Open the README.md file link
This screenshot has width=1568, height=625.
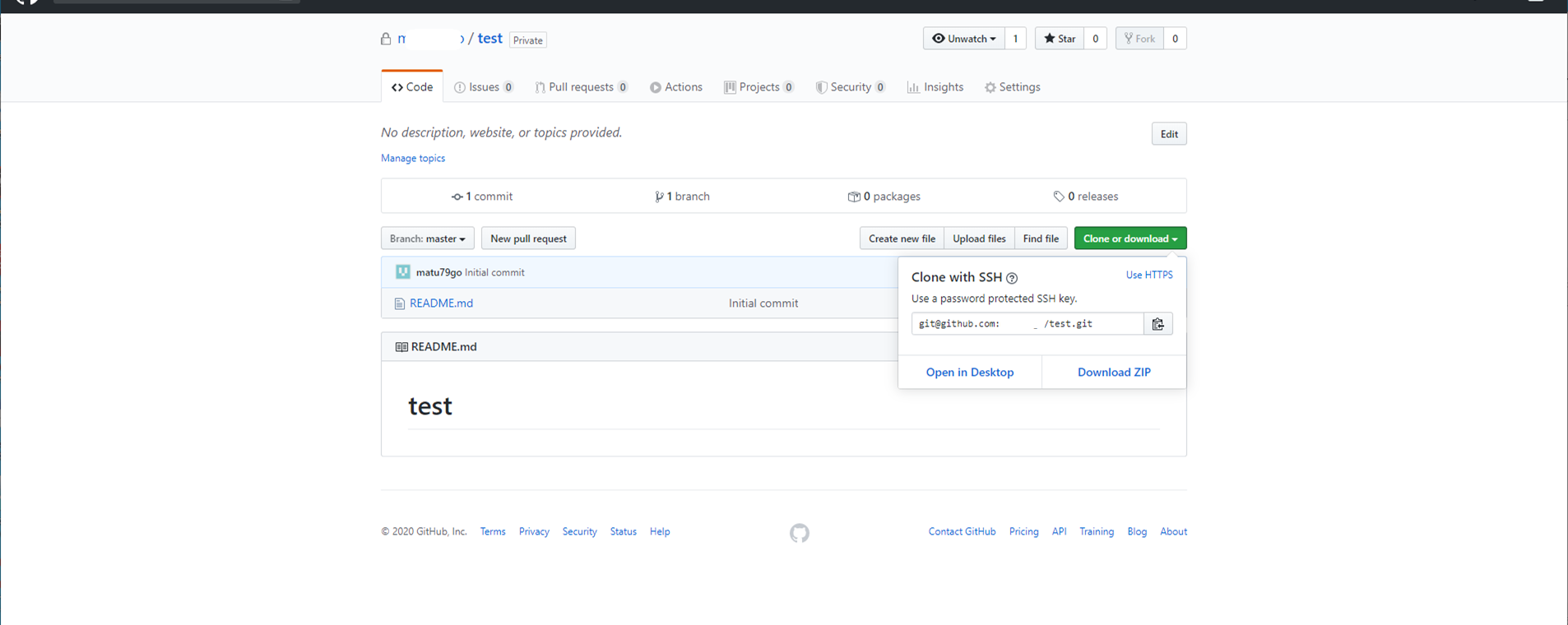tap(441, 303)
